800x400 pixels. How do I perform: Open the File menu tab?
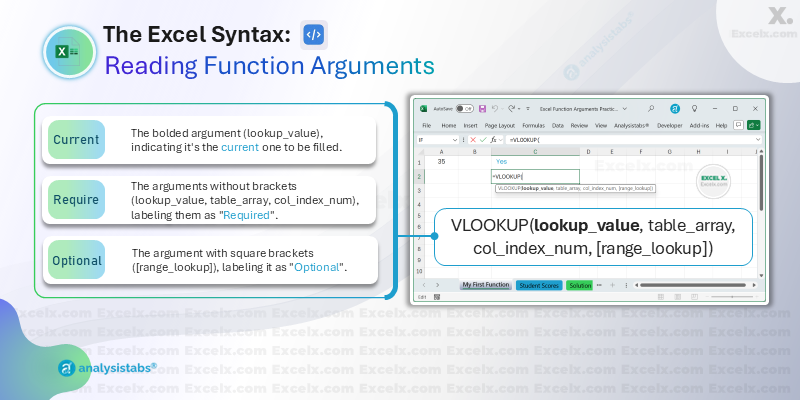[x=427, y=125]
